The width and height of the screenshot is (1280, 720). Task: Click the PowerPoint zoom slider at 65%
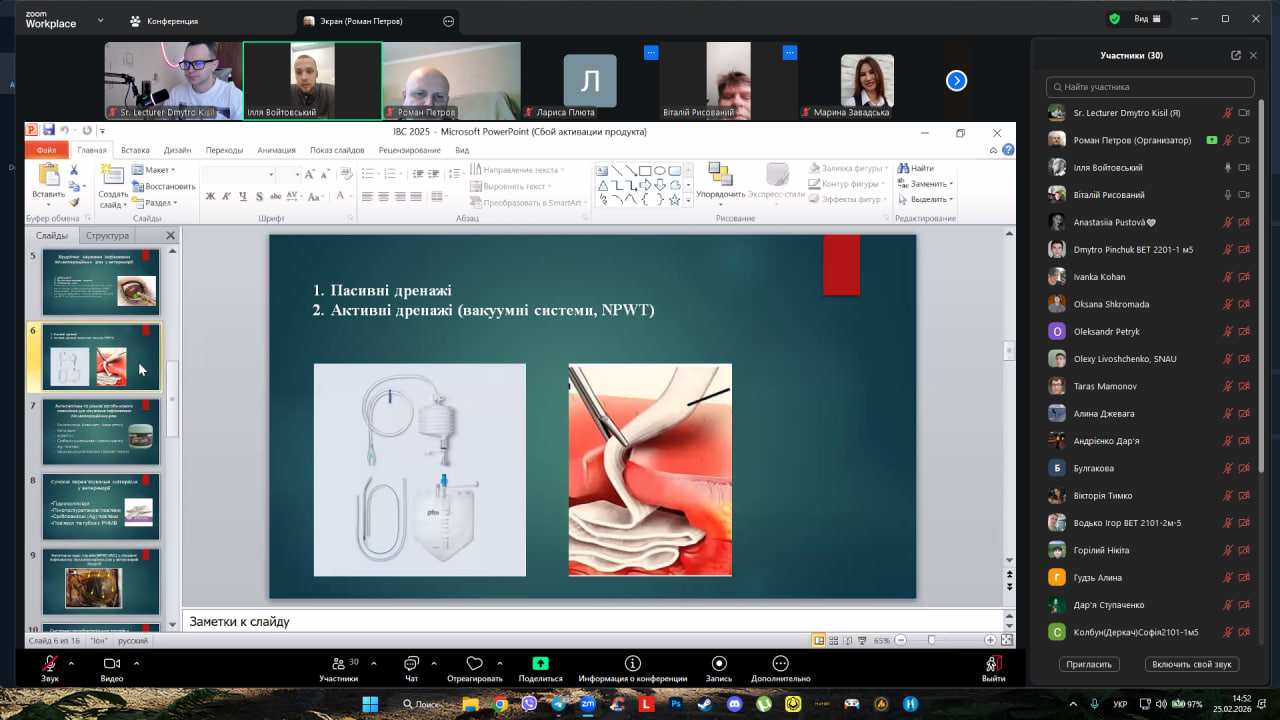click(931, 640)
